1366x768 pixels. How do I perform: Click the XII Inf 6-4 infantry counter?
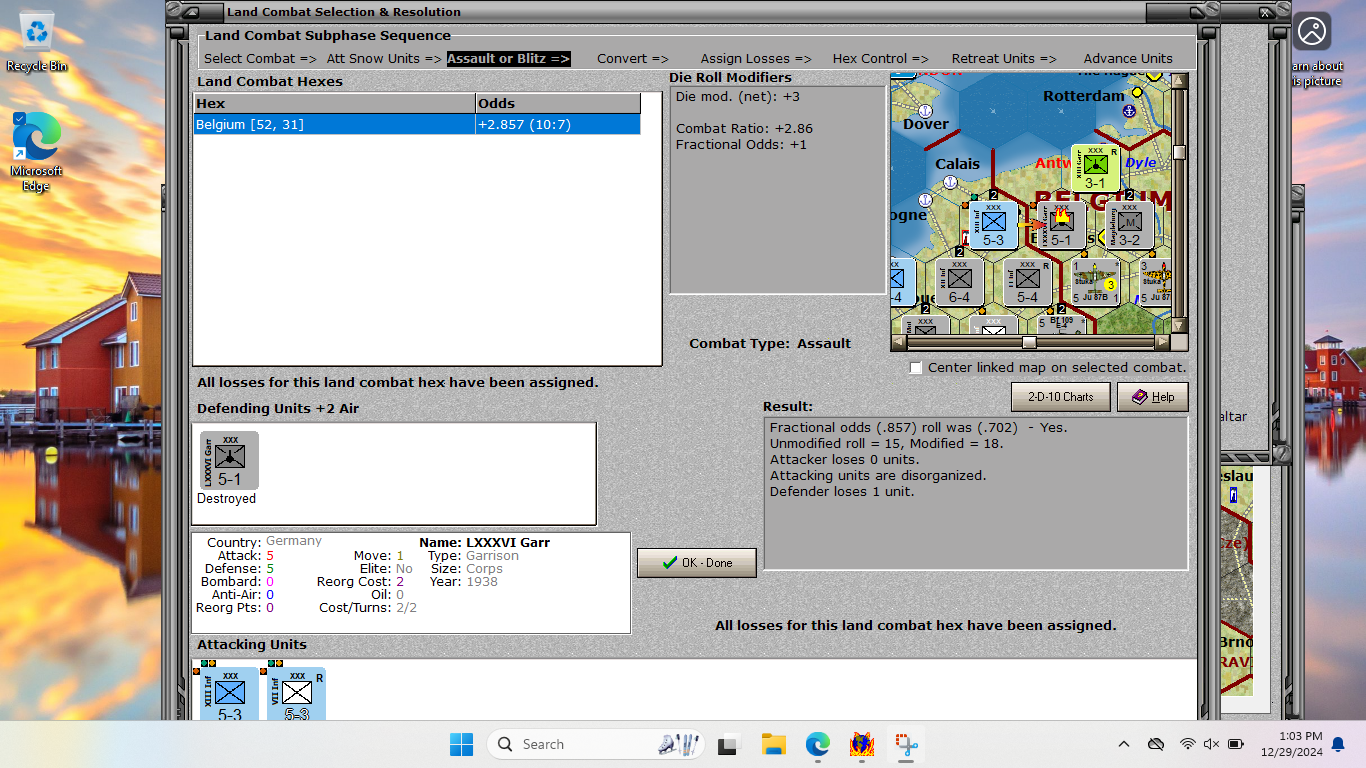click(959, 282)
